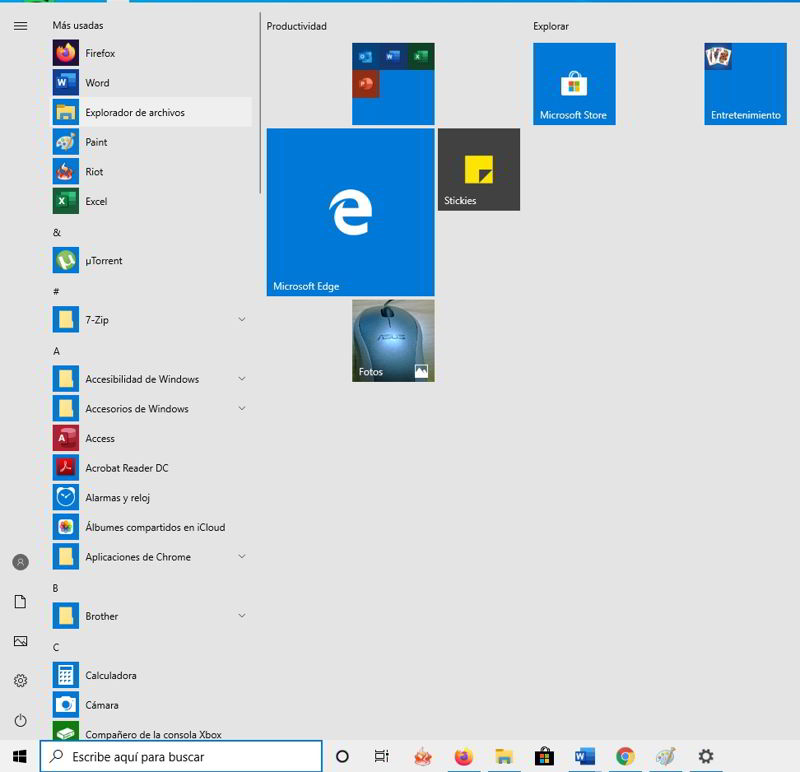This screenshot has height=772, width=800.
Task: Open the Microsoft Store tile
Action: click(574, 84)
